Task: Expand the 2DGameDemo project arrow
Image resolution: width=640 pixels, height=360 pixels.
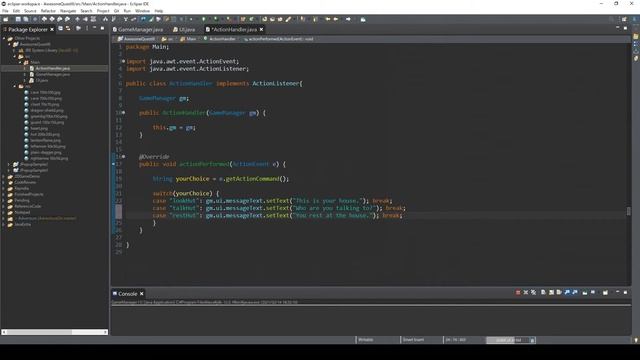Action: (4, 176)
